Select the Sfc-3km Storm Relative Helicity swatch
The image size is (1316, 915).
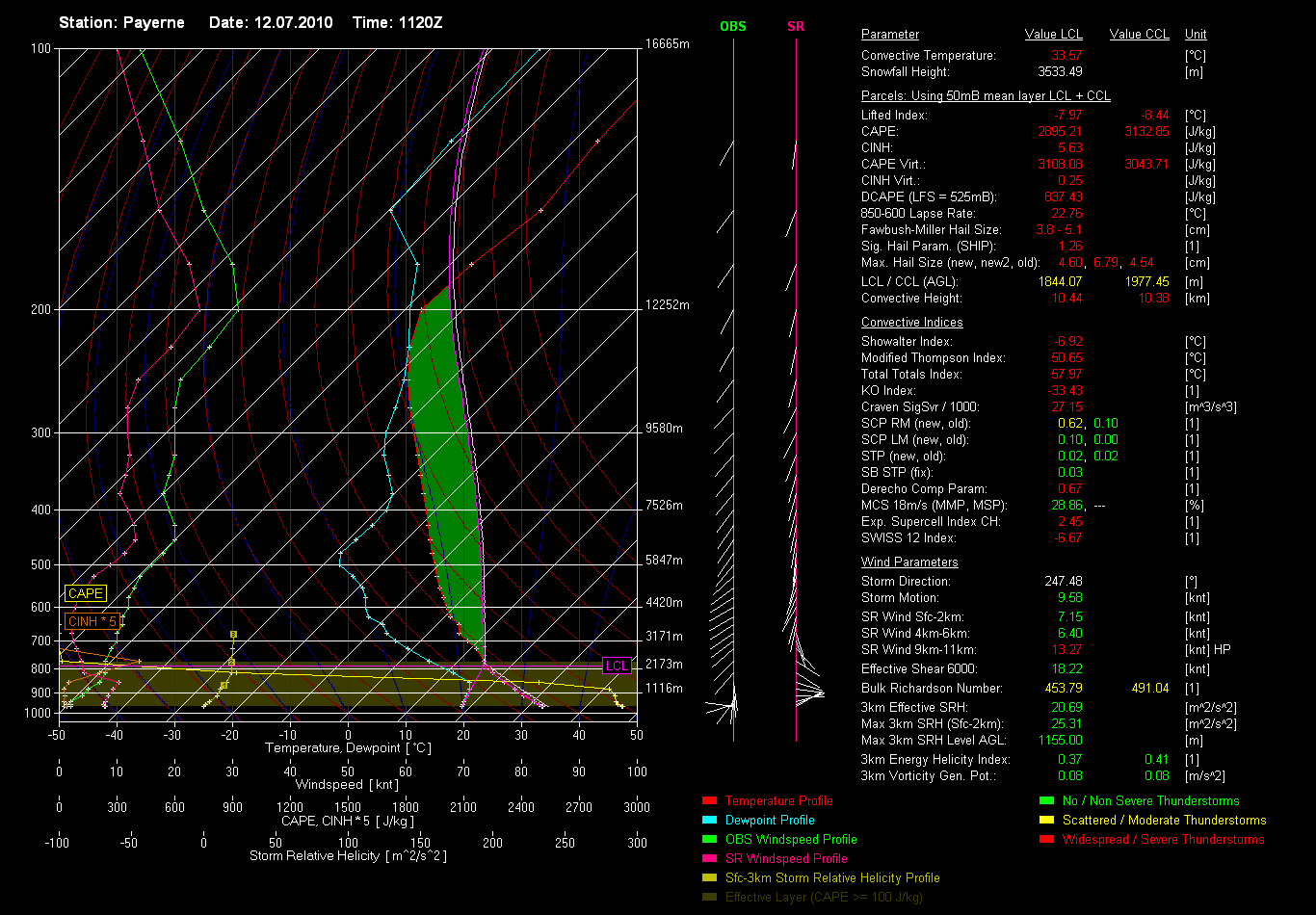tap(710, 878)
